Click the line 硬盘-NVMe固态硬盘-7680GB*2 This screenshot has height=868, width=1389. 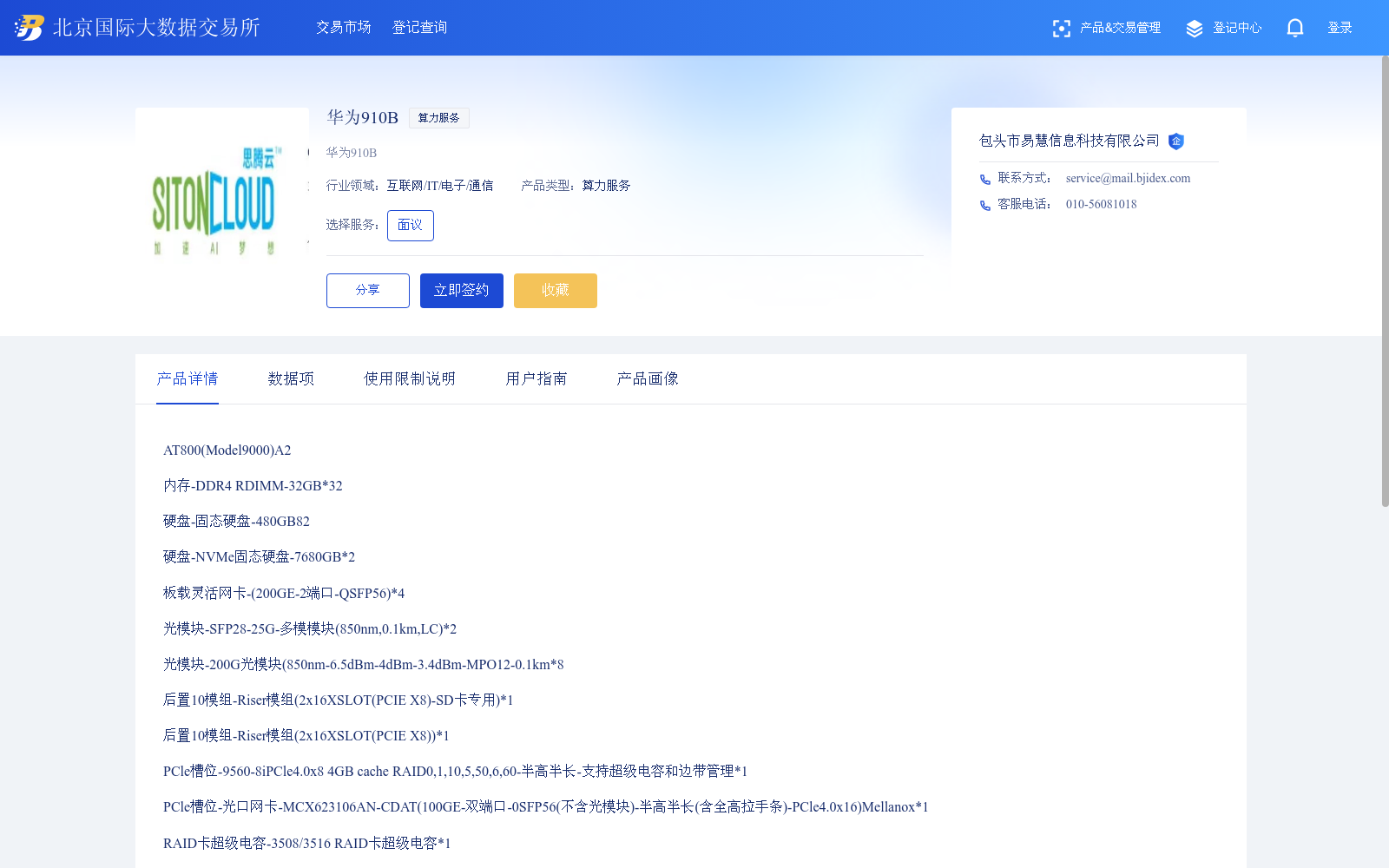click(x=259, y=557)
